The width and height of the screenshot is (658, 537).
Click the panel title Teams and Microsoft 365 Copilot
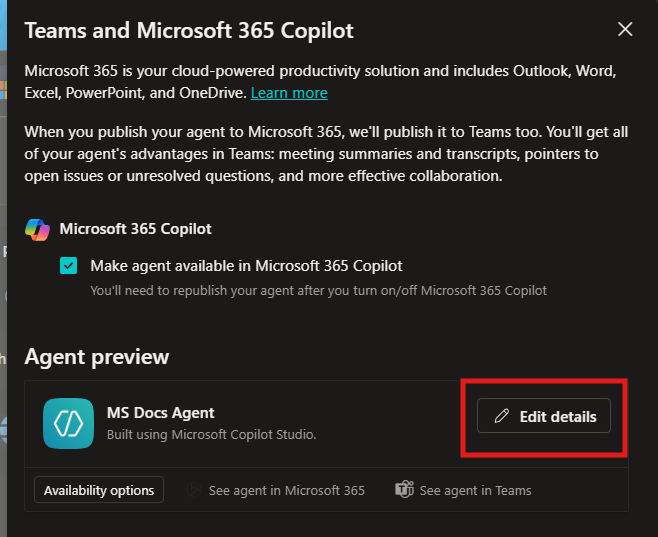[189, 31]
